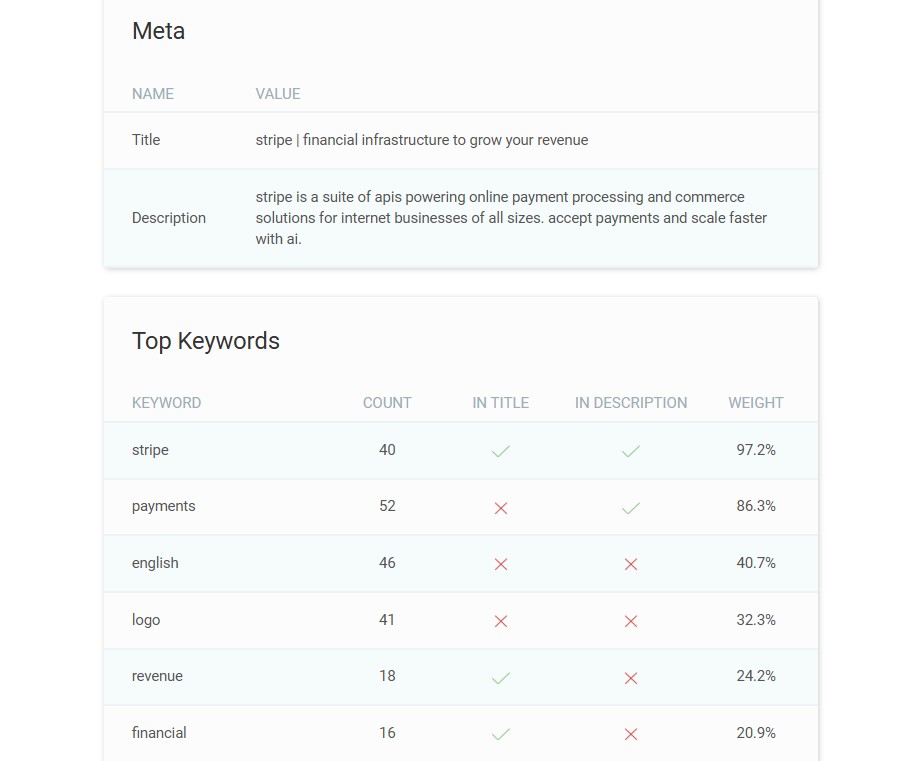This screenshot has width=920, height=761.
Task: Select the Title meta value text
Action: coord(421,140)
